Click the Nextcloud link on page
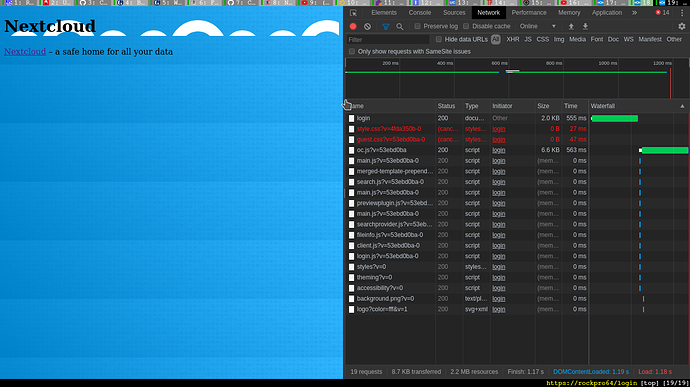 click(x=25, y=52)
